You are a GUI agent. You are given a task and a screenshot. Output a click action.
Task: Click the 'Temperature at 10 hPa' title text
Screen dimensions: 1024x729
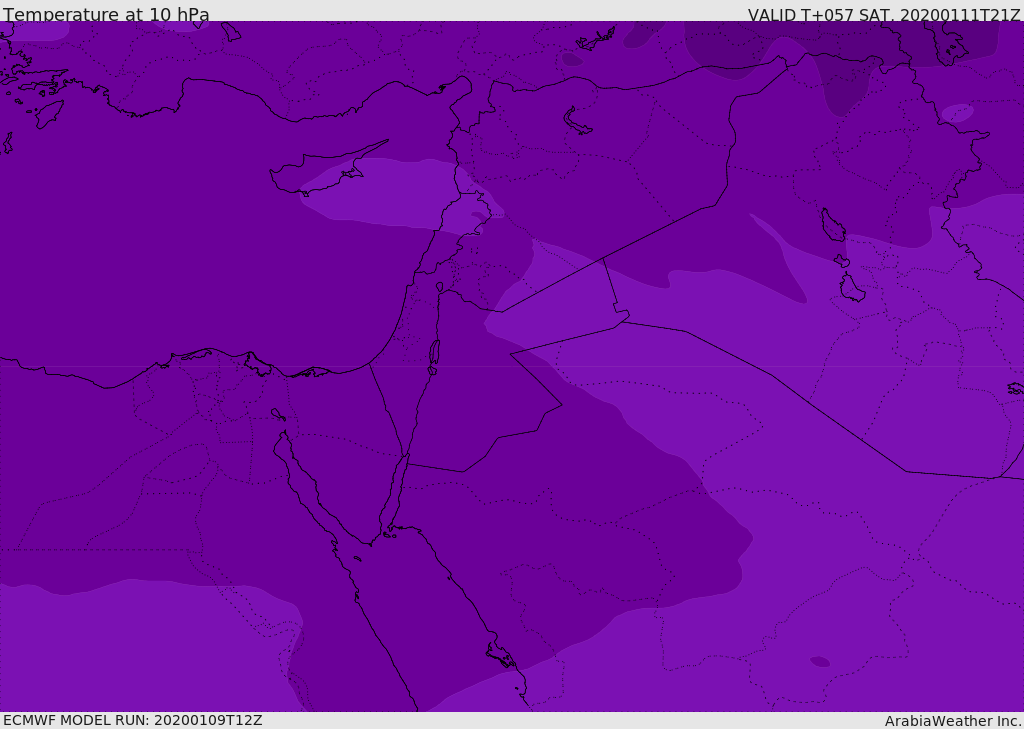[x=106, y=14]
